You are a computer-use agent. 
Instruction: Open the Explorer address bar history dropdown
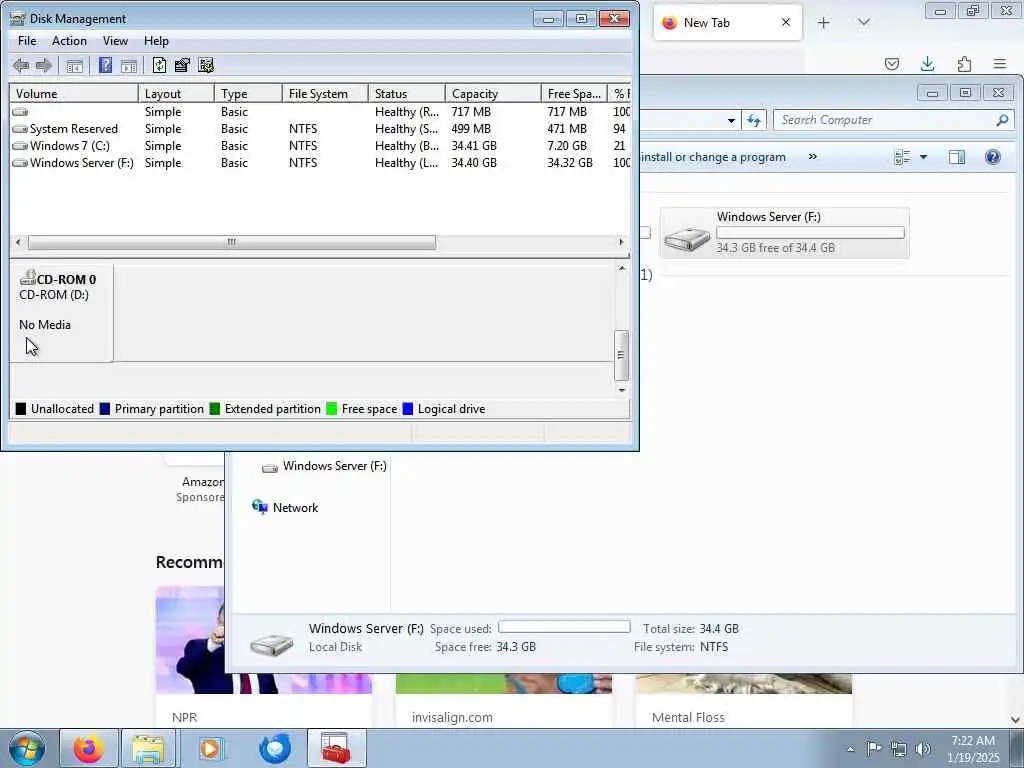pyautogui.click(x=731, y=121)
